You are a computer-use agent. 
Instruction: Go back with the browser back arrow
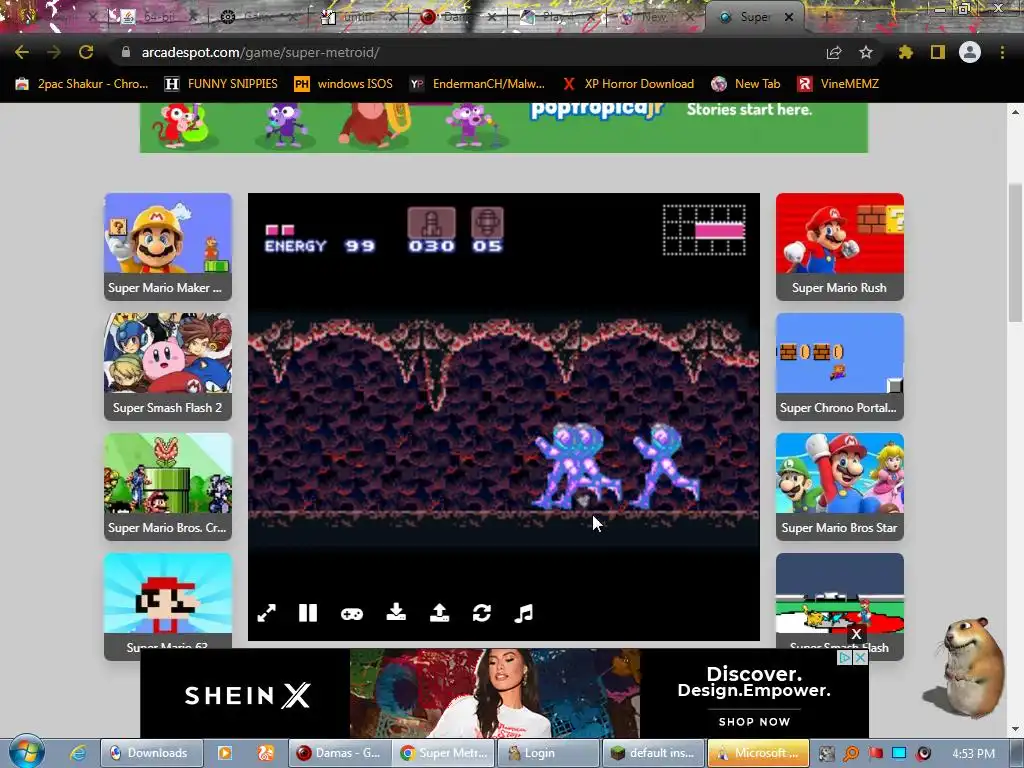point(22,52)
